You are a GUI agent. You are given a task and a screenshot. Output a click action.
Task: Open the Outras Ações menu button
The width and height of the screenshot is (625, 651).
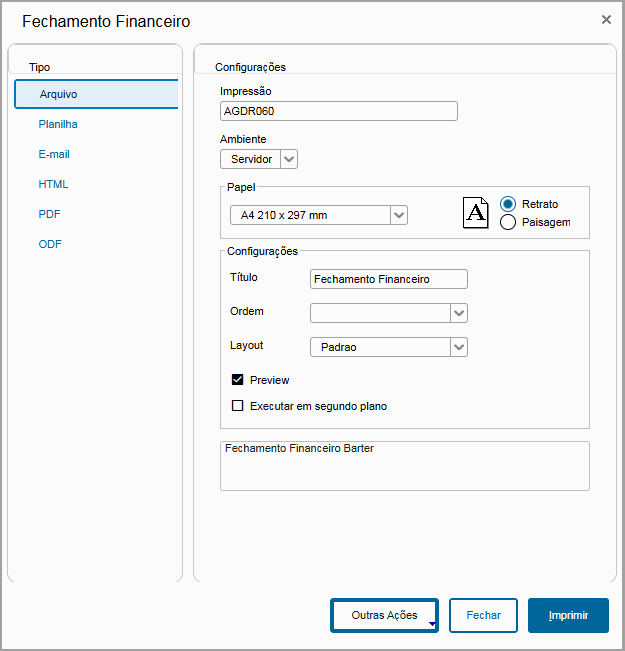coord(385,616)
